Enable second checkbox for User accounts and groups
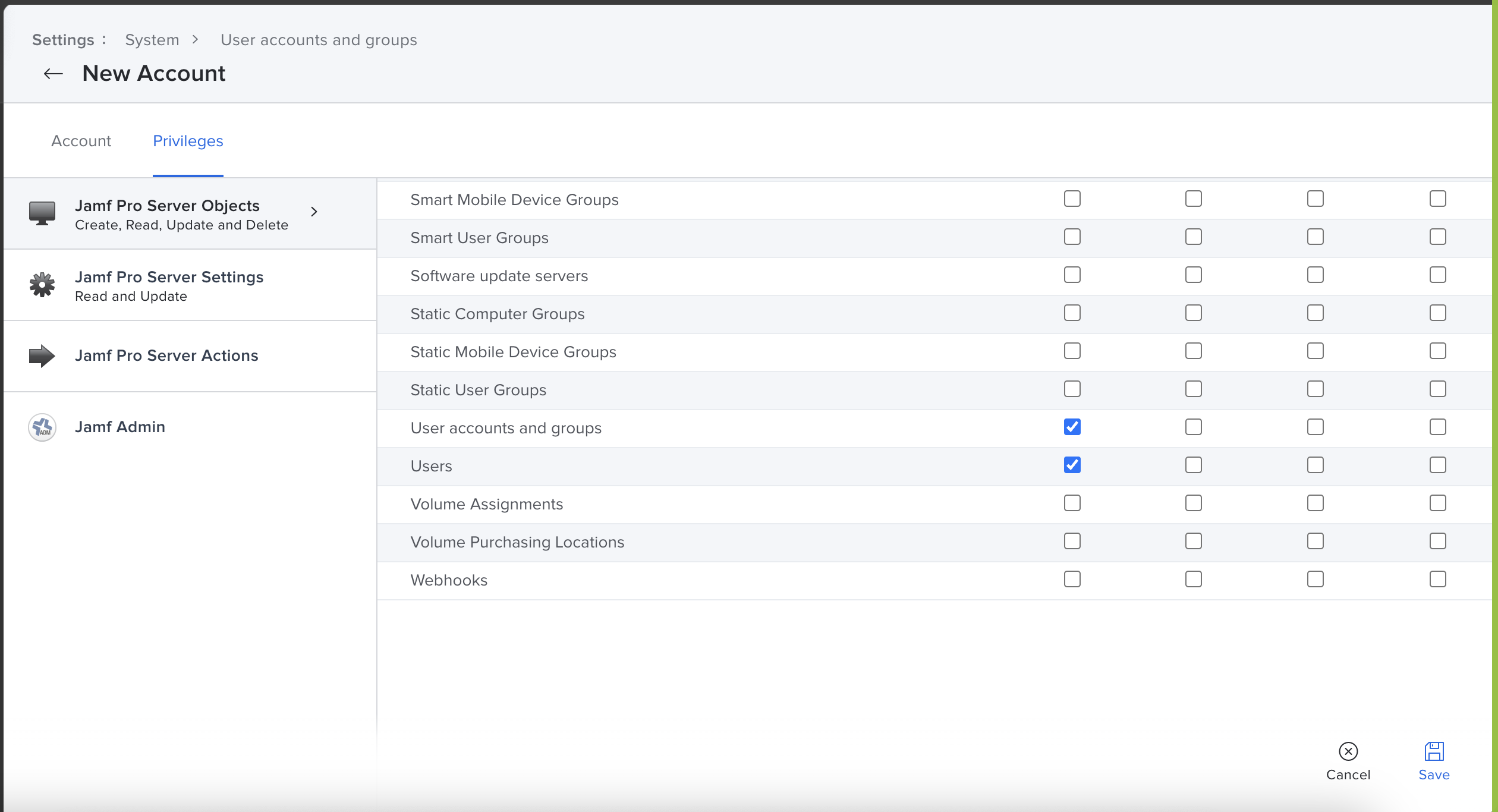1498x812 pixels. pos(1194,427)
